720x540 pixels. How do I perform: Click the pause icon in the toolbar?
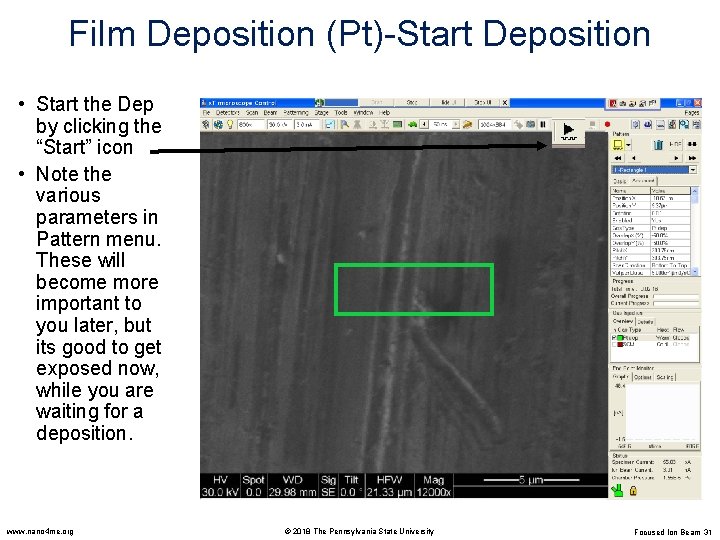(543, 124)
